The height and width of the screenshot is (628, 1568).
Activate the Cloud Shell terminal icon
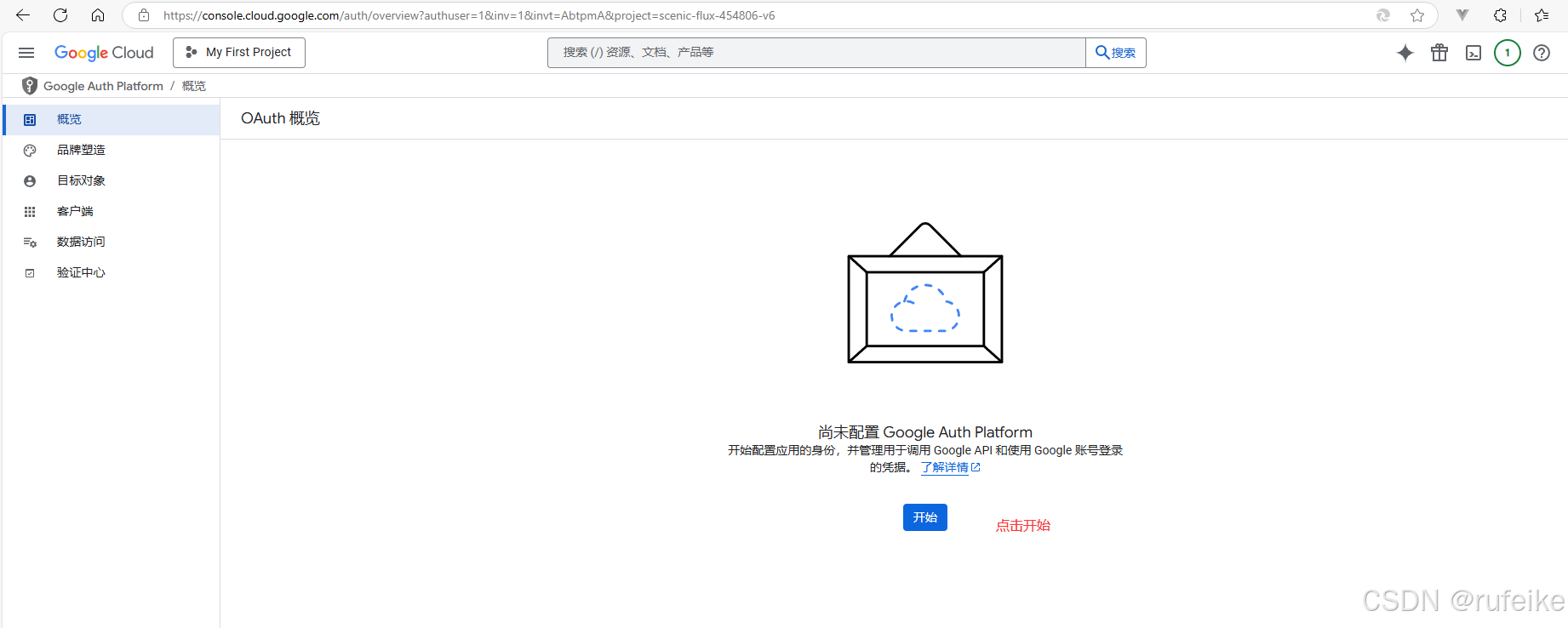pyautogui.click(x=1474, y=53)
